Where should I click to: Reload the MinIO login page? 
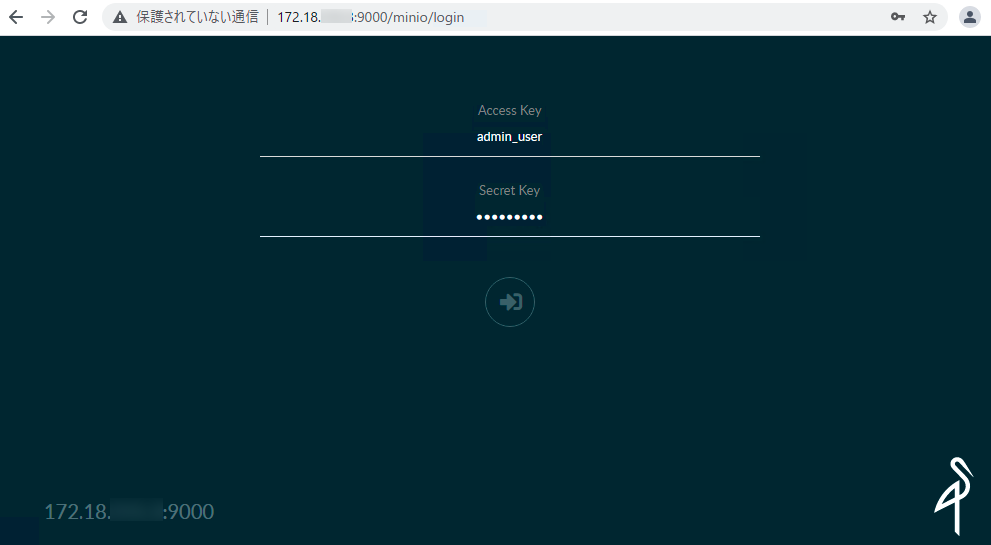point(80,17)
